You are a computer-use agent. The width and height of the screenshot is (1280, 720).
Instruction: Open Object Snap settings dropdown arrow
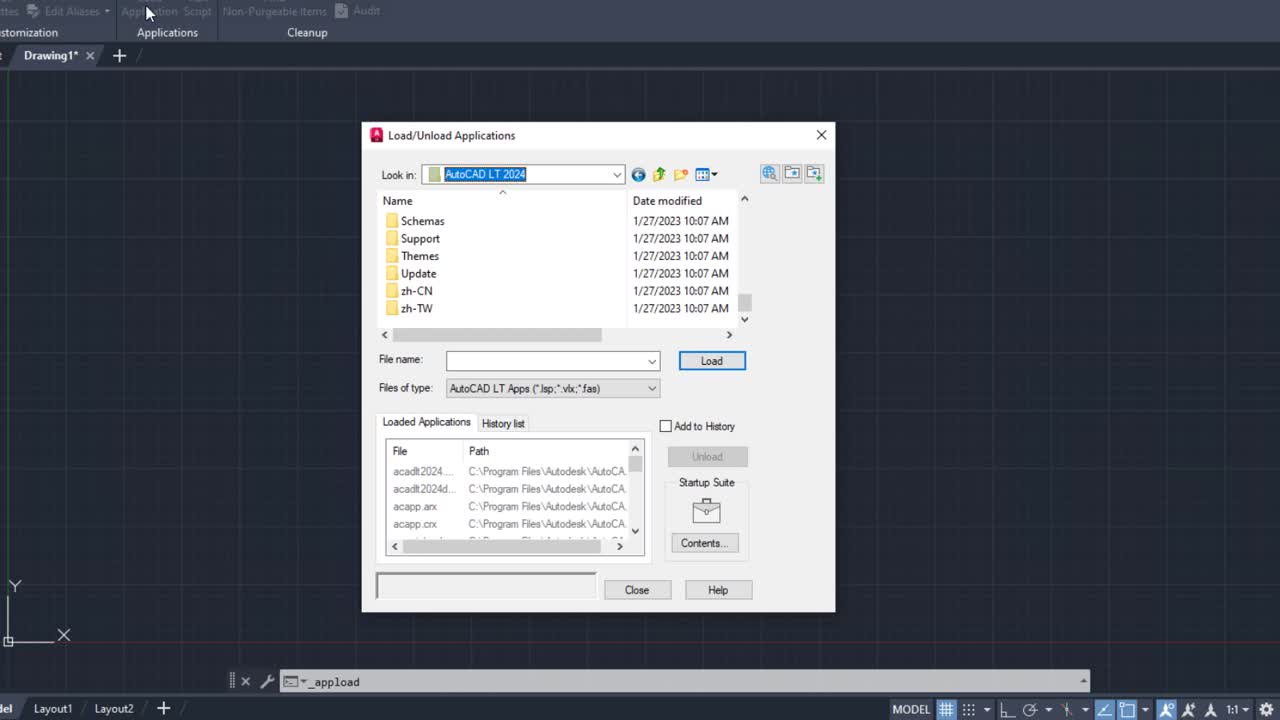[1145, 709]
